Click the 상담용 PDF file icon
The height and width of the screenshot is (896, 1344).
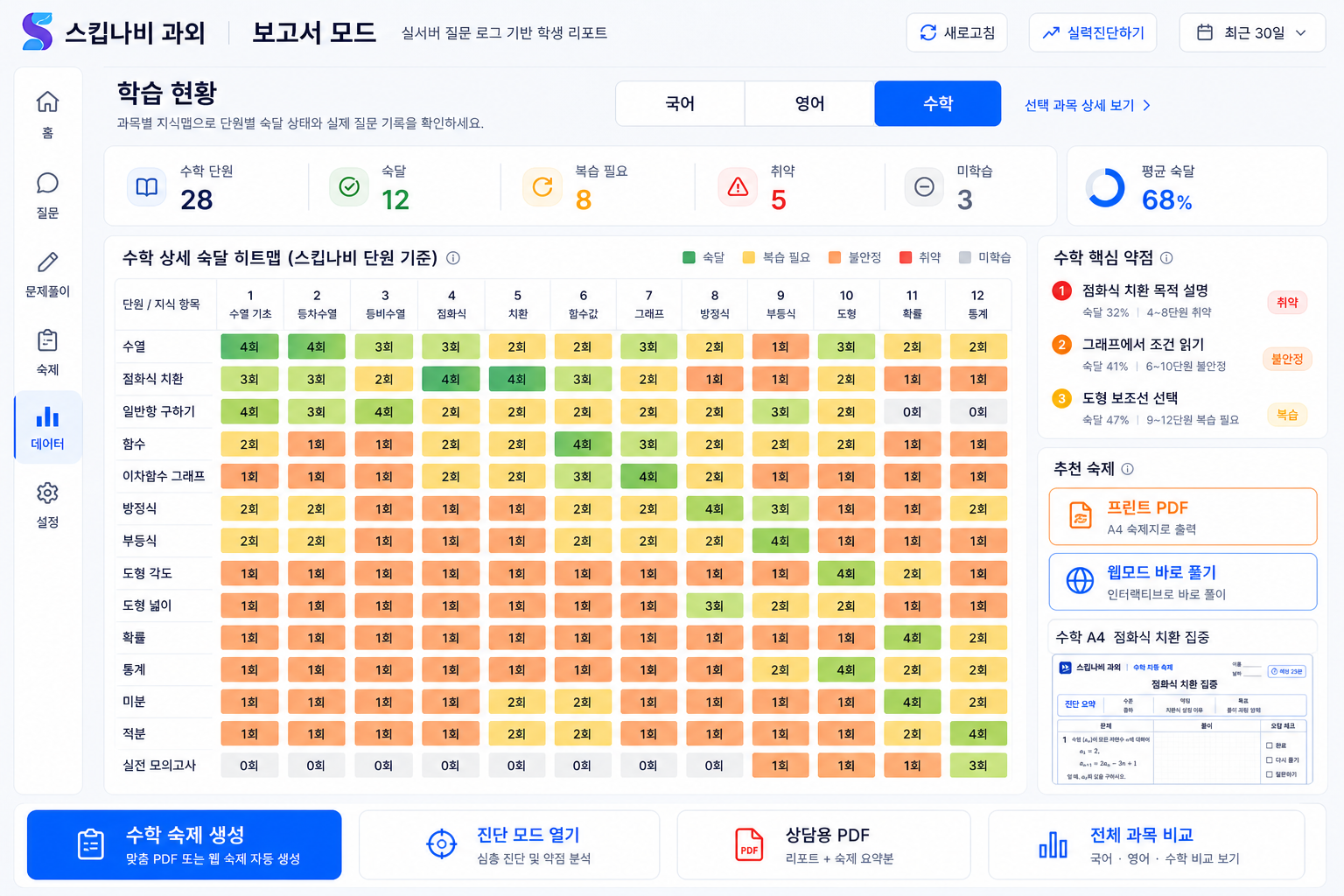coord(749,844)
